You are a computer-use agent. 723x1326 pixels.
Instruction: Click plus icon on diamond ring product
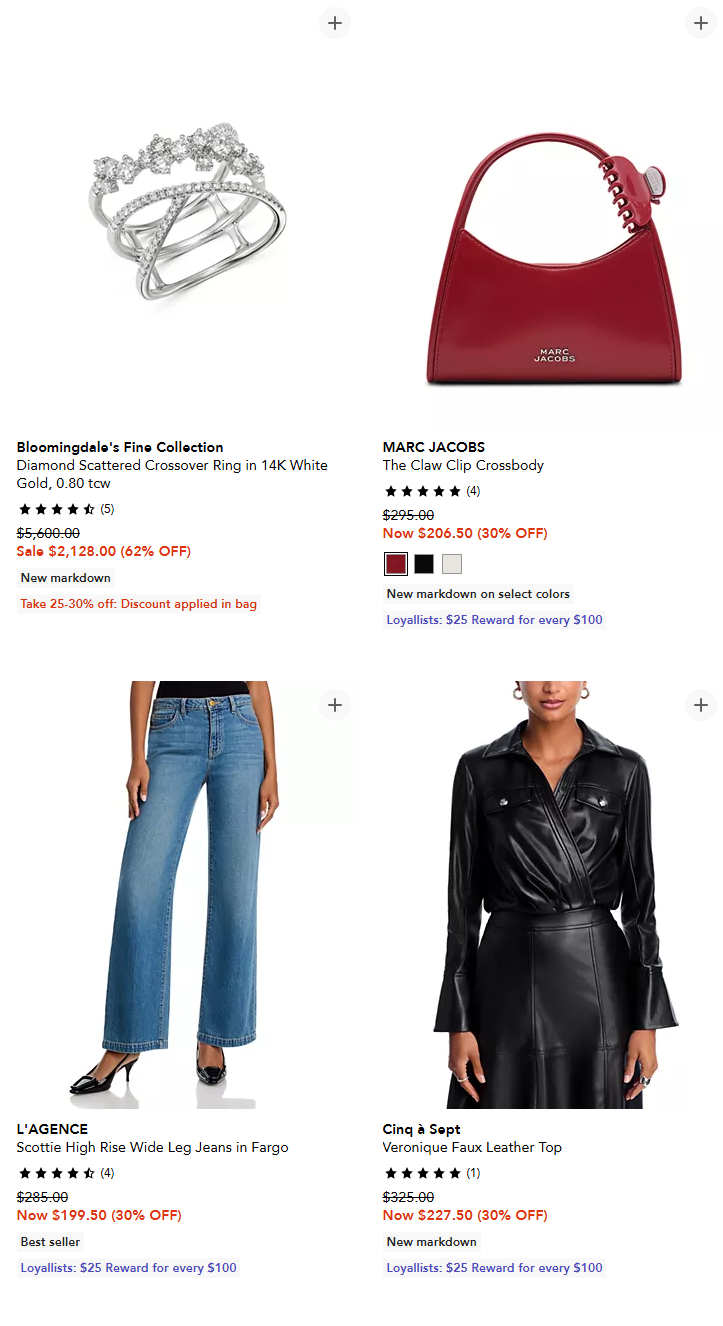coord(335,23)
